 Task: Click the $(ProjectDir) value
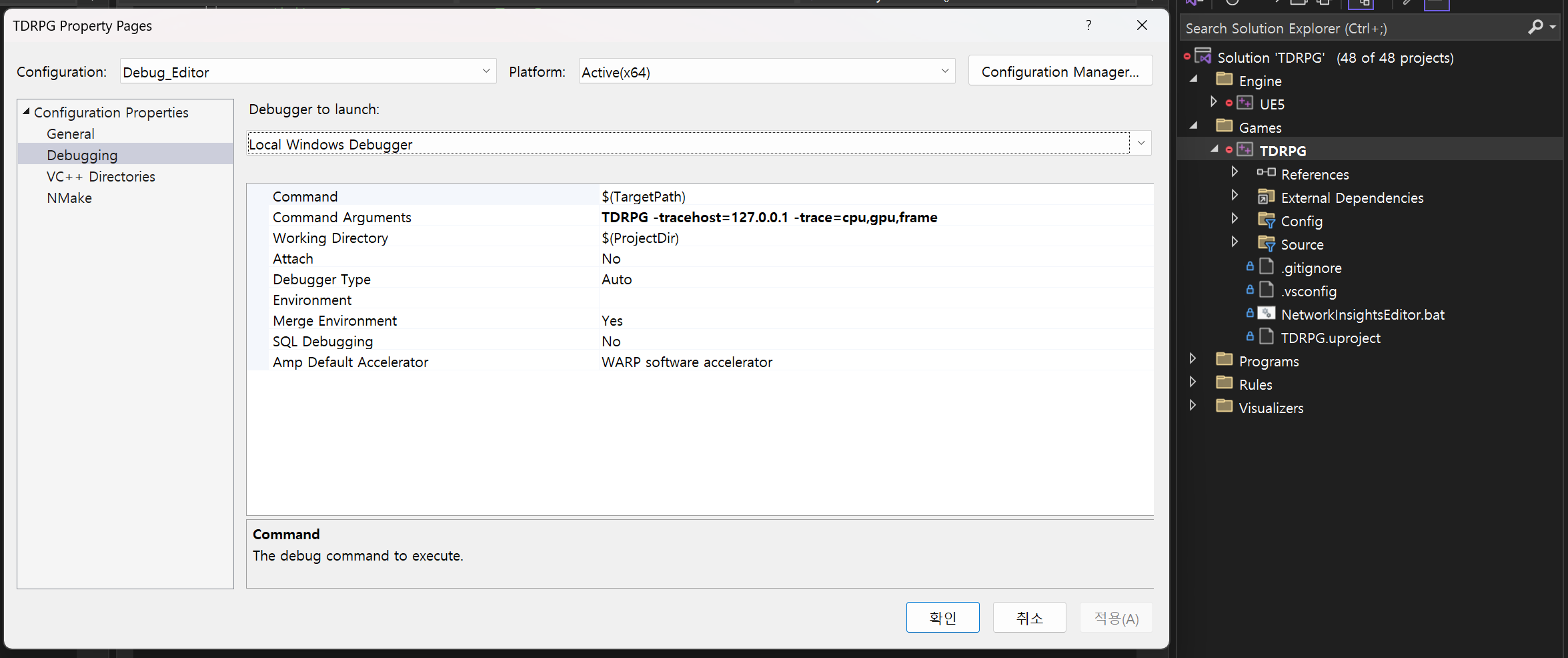[x=640, y=238]
